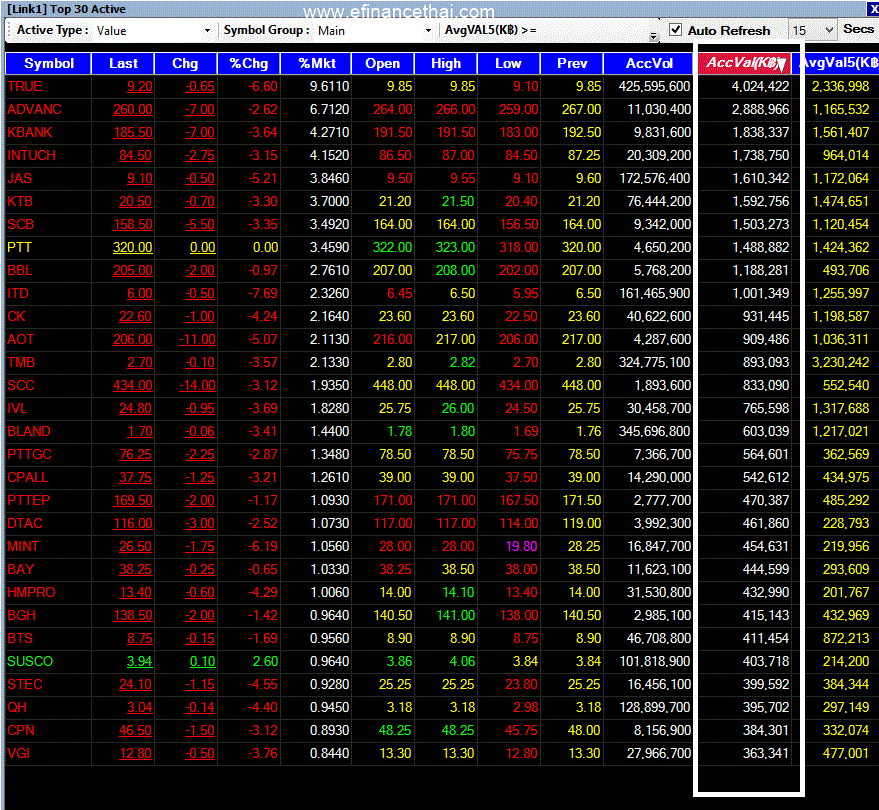Screen dimensions: 879x810
Task: Select the BBL symbol
Action: (x=20, y=270)
